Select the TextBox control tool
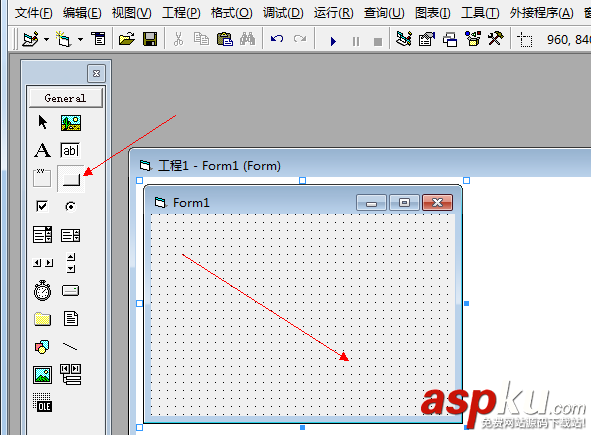This screenshot has height=435, width=591. point(70,150)
